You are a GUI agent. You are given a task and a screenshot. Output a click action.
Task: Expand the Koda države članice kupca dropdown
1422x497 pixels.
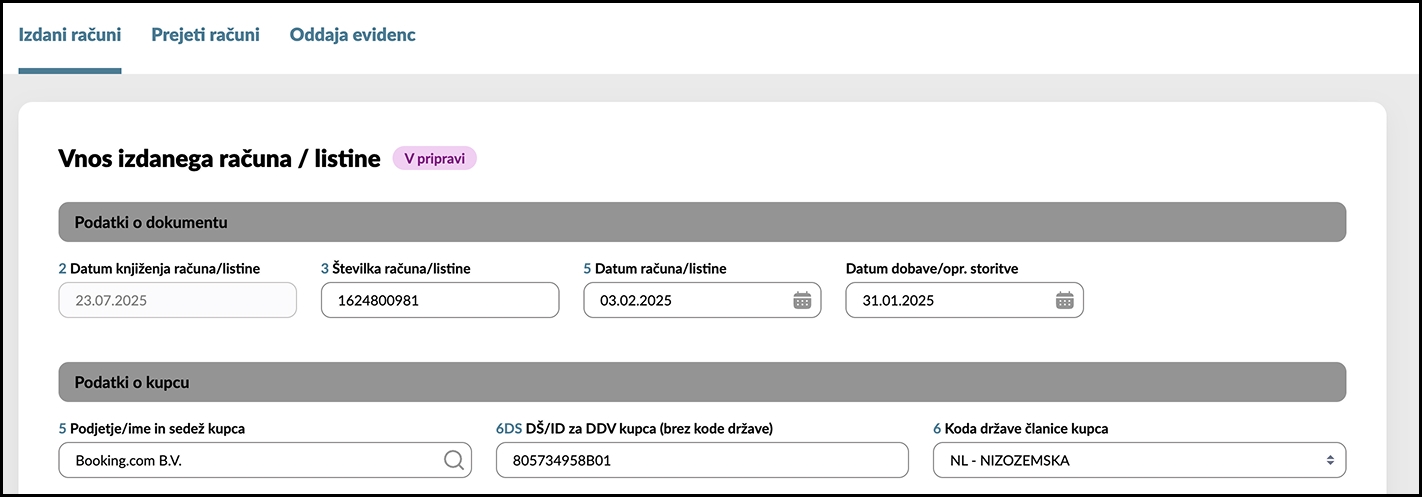1140,460
